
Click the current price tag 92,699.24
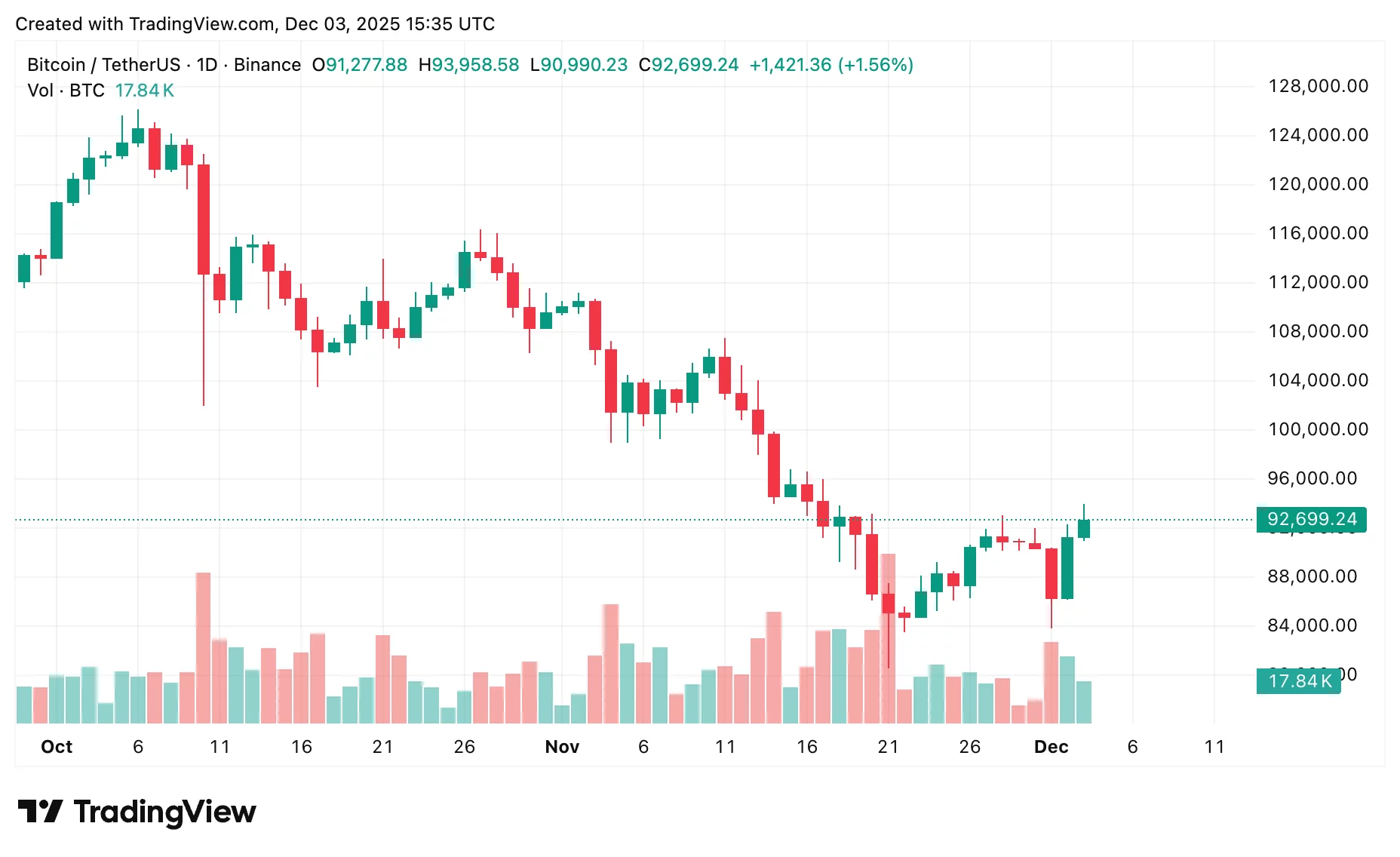point(1311,519)
